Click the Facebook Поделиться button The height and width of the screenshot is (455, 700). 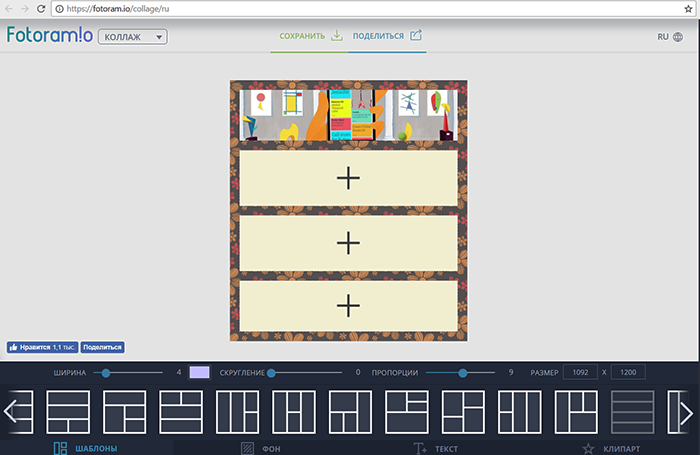(102, 347)
